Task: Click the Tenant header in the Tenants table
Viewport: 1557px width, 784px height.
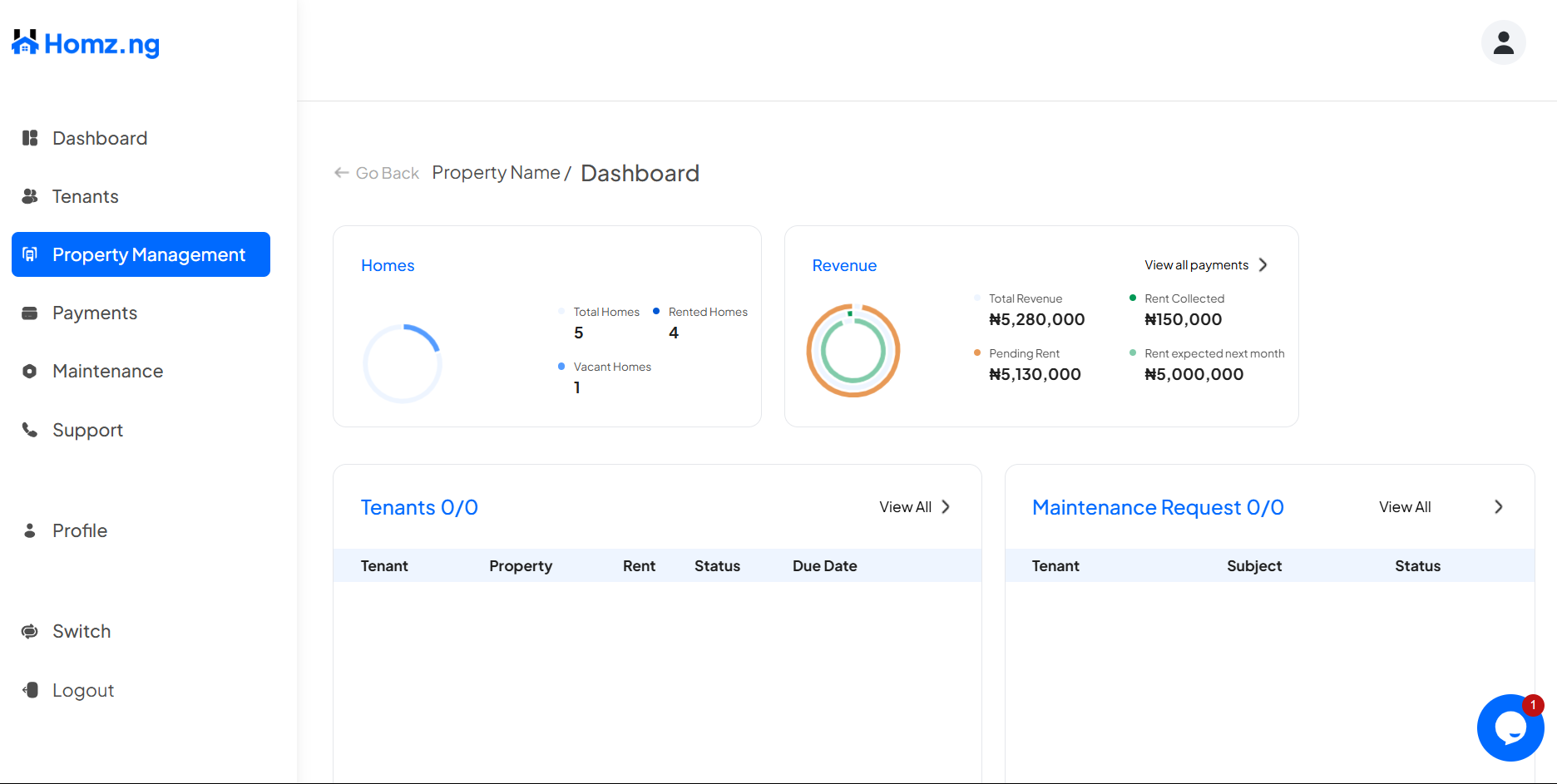Action: point(384,566)
